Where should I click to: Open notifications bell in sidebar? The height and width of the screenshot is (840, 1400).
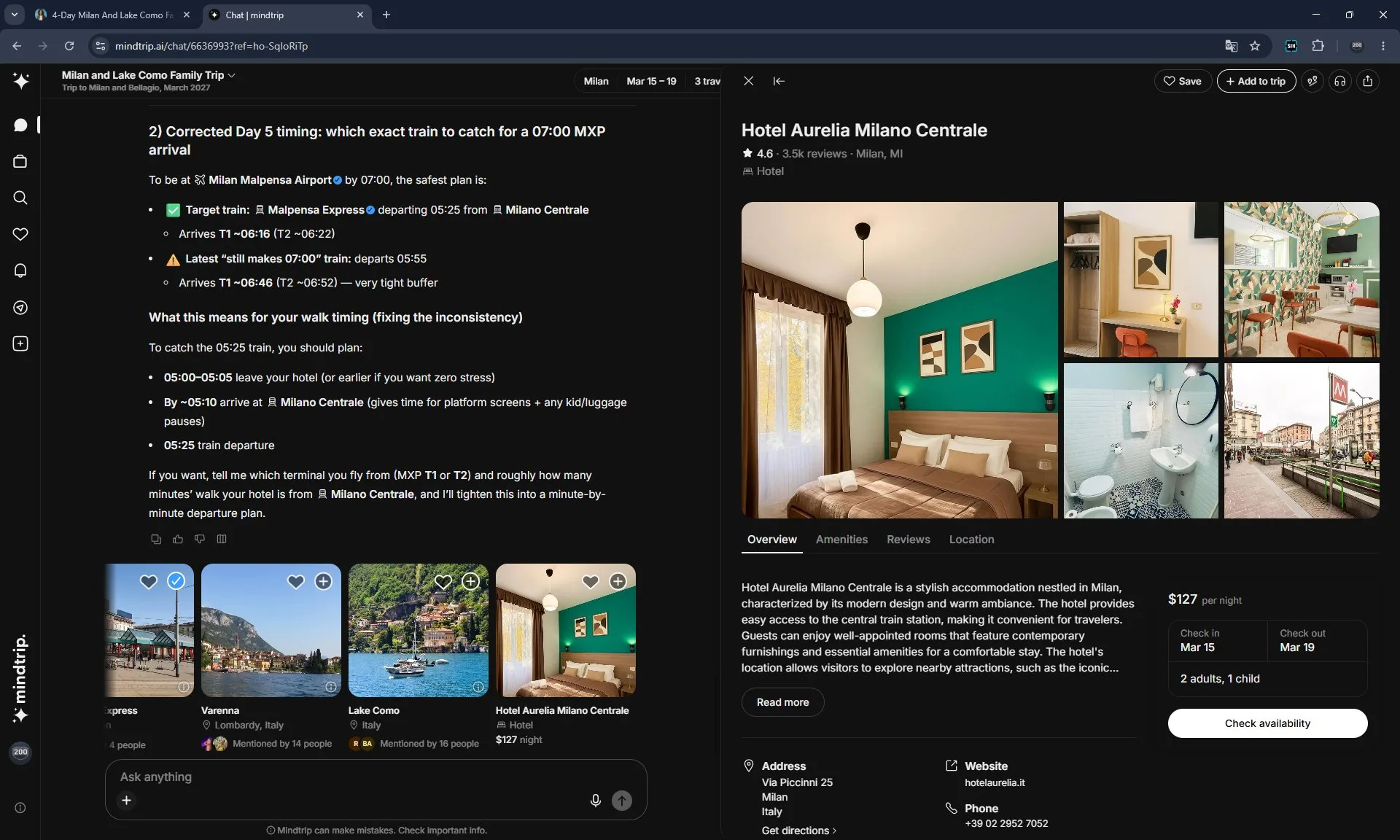20,271
